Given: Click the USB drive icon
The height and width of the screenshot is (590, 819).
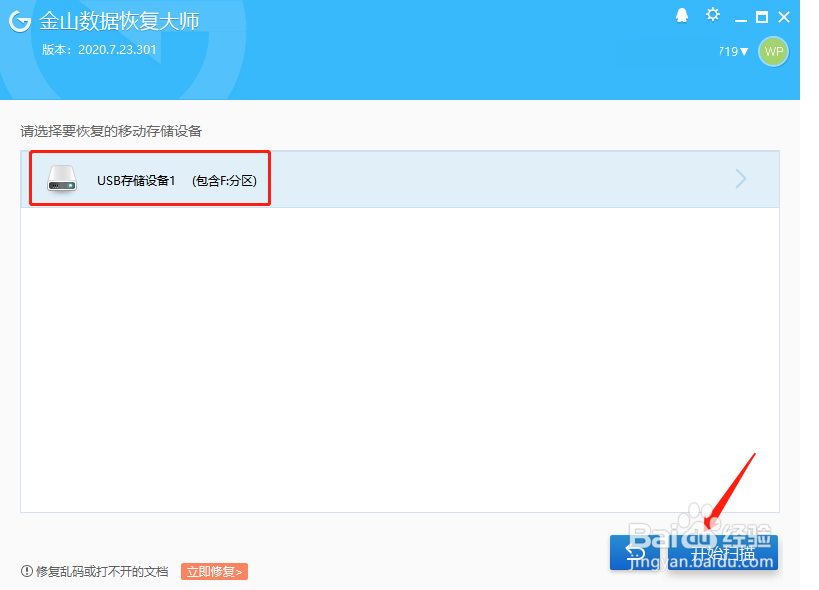Looking at the screenshot, I should [x=62, y=179].
